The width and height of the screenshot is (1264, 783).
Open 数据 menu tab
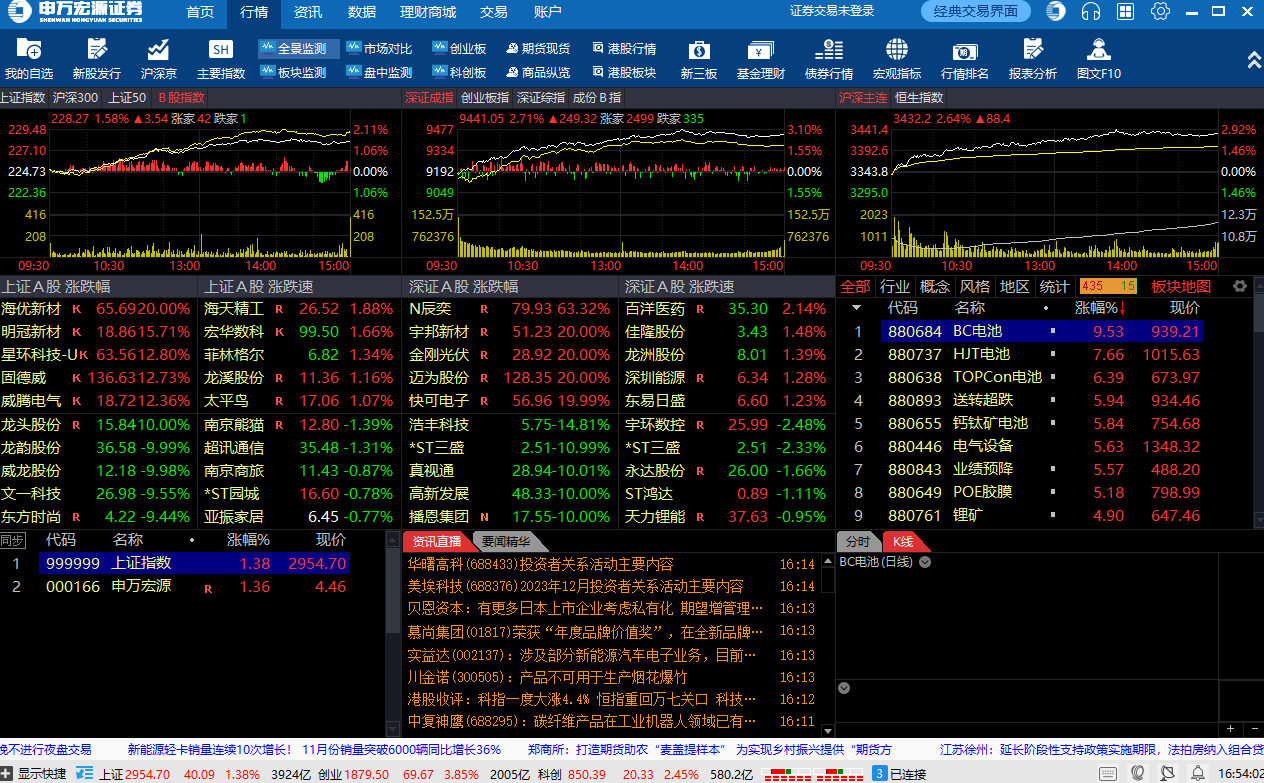(x=362, y=12)
